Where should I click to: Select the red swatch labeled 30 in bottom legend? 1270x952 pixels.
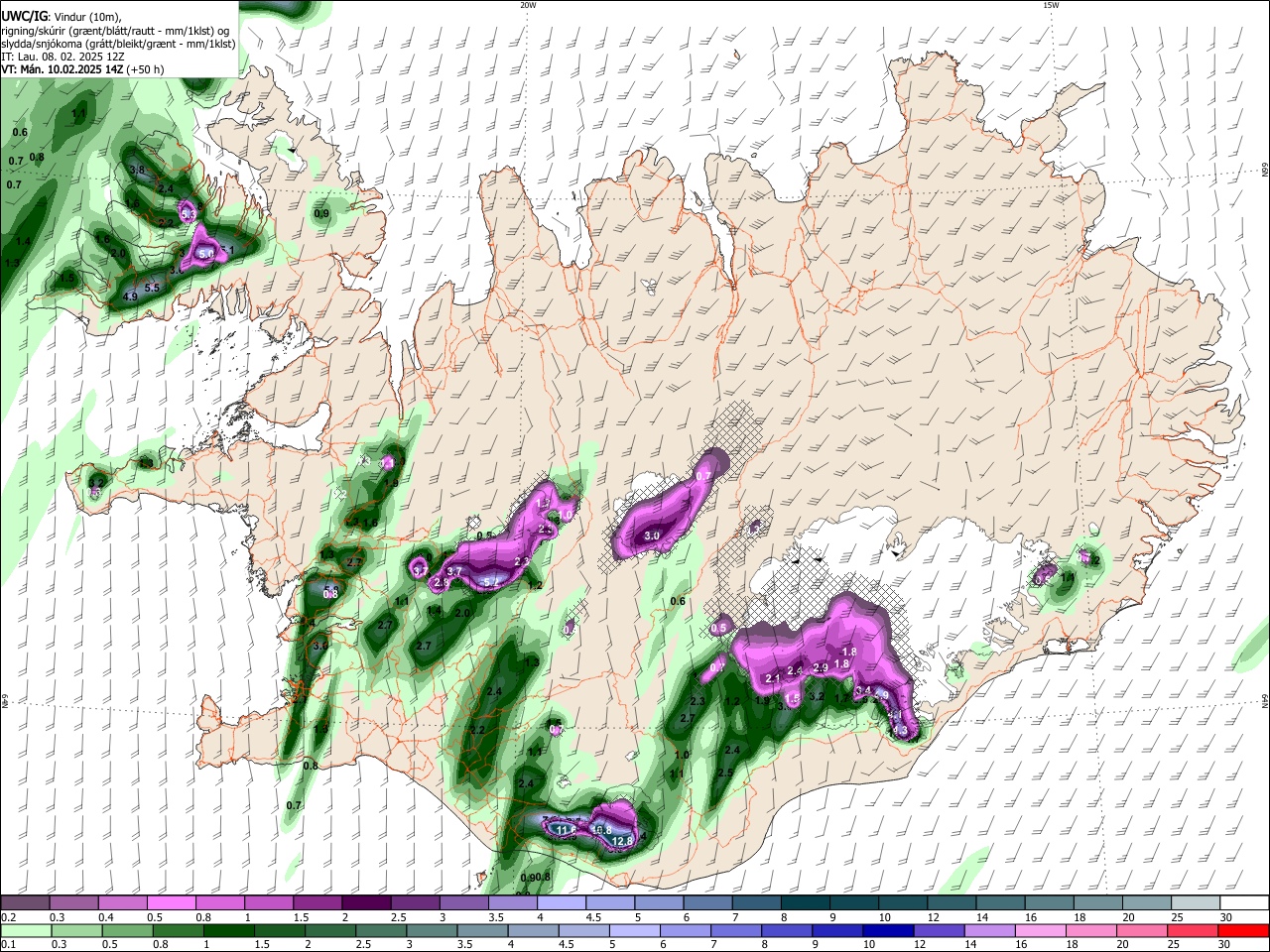pyautogui.click(x=1245, y=930)
